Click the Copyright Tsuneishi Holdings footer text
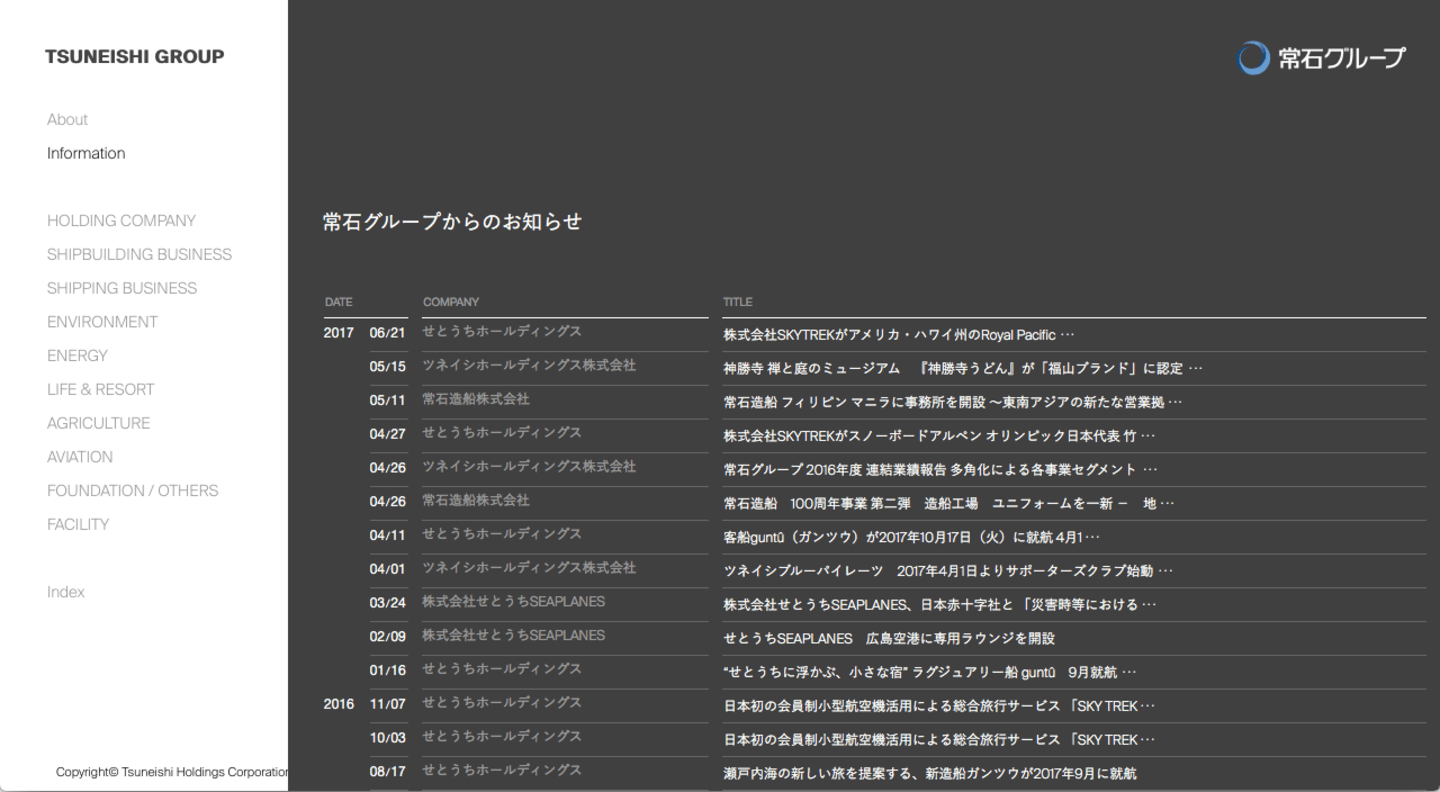This screenshot has width=1440, height=792. point(172,772)
